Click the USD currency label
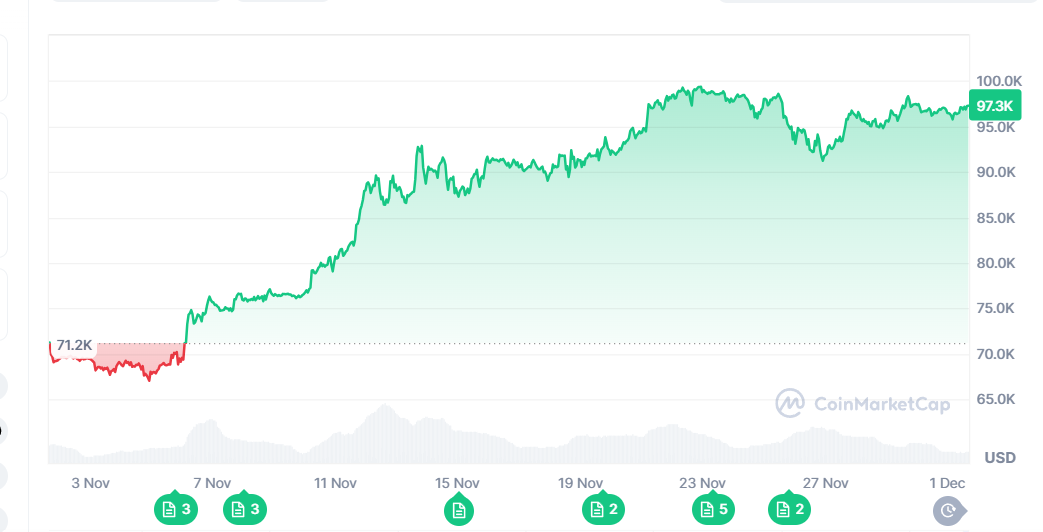 pyautogui.click(x=1000, y=458)
